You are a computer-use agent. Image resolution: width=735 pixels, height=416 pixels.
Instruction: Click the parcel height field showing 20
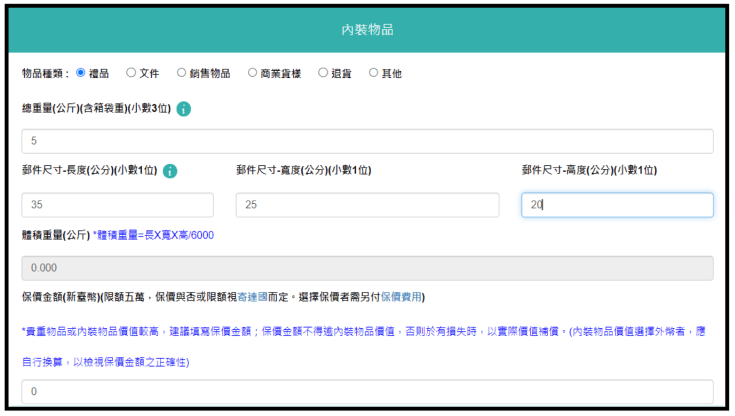[x=616, y=205]
